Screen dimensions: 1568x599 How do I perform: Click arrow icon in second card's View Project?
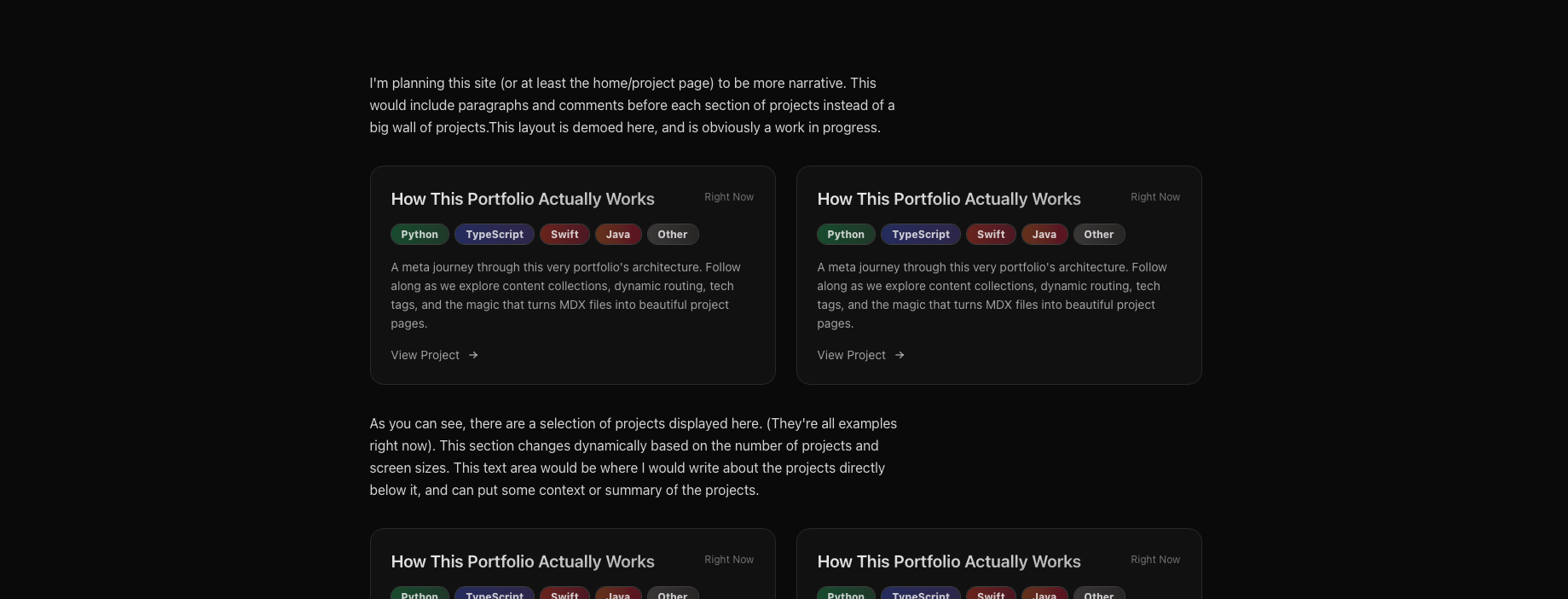(900, 355)
